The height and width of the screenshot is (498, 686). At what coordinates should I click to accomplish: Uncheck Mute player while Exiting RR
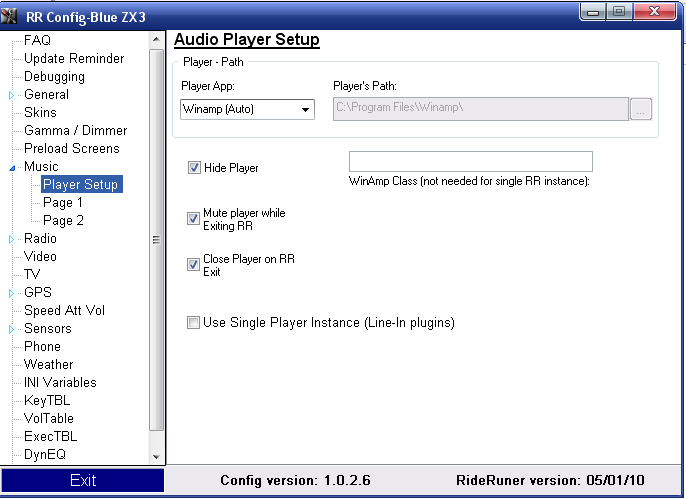pyautogui.click(x=193, y=219)
